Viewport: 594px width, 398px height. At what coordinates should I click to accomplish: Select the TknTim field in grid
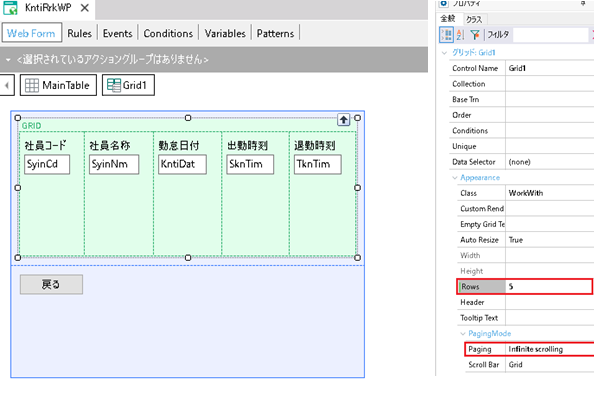pos(317,164)
